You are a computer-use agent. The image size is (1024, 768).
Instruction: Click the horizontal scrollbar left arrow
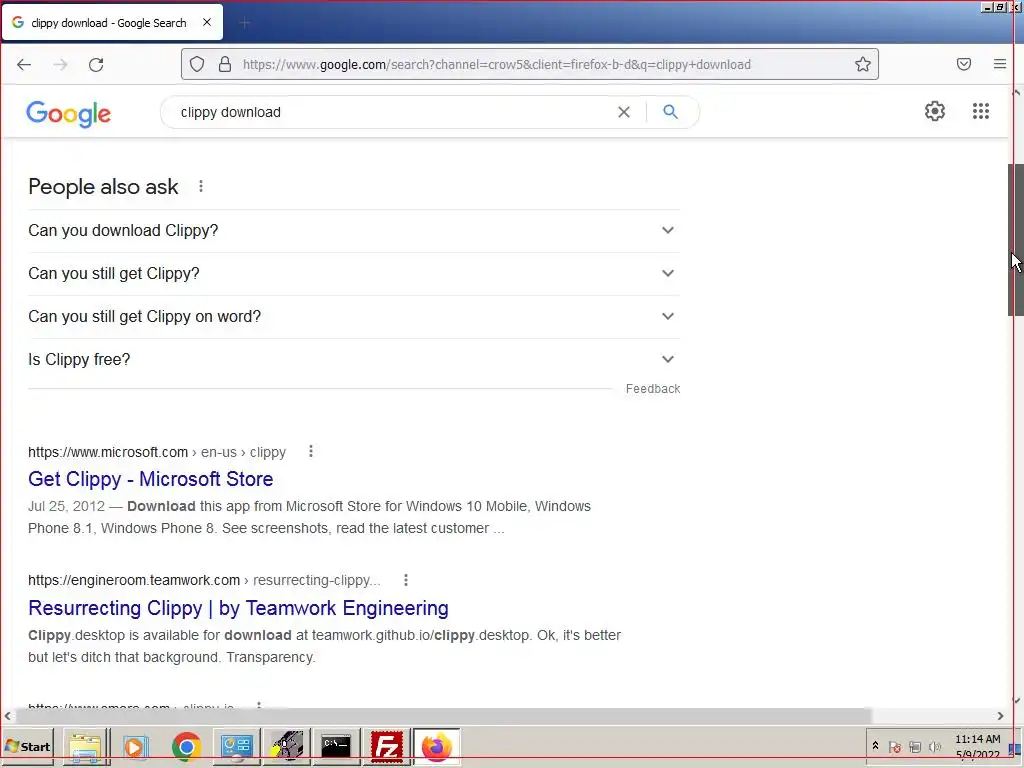7,716
